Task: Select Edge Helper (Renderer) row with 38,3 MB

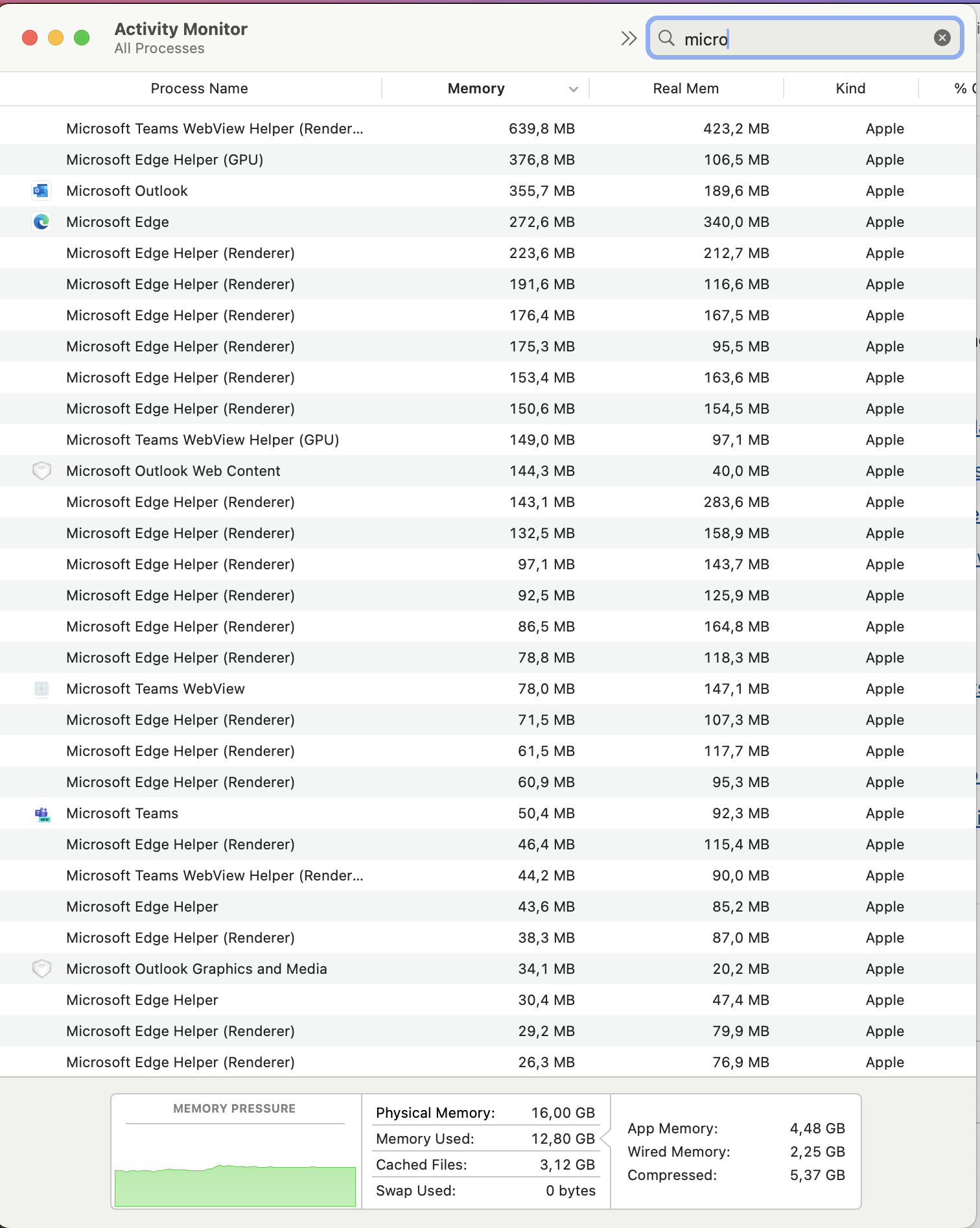Action: [488, 938]
